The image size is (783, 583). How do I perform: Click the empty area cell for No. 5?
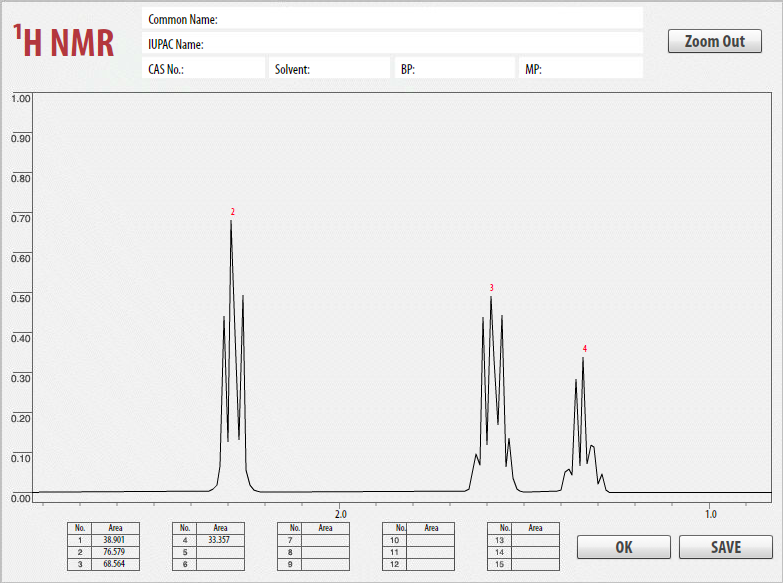[x=220, y=552]
